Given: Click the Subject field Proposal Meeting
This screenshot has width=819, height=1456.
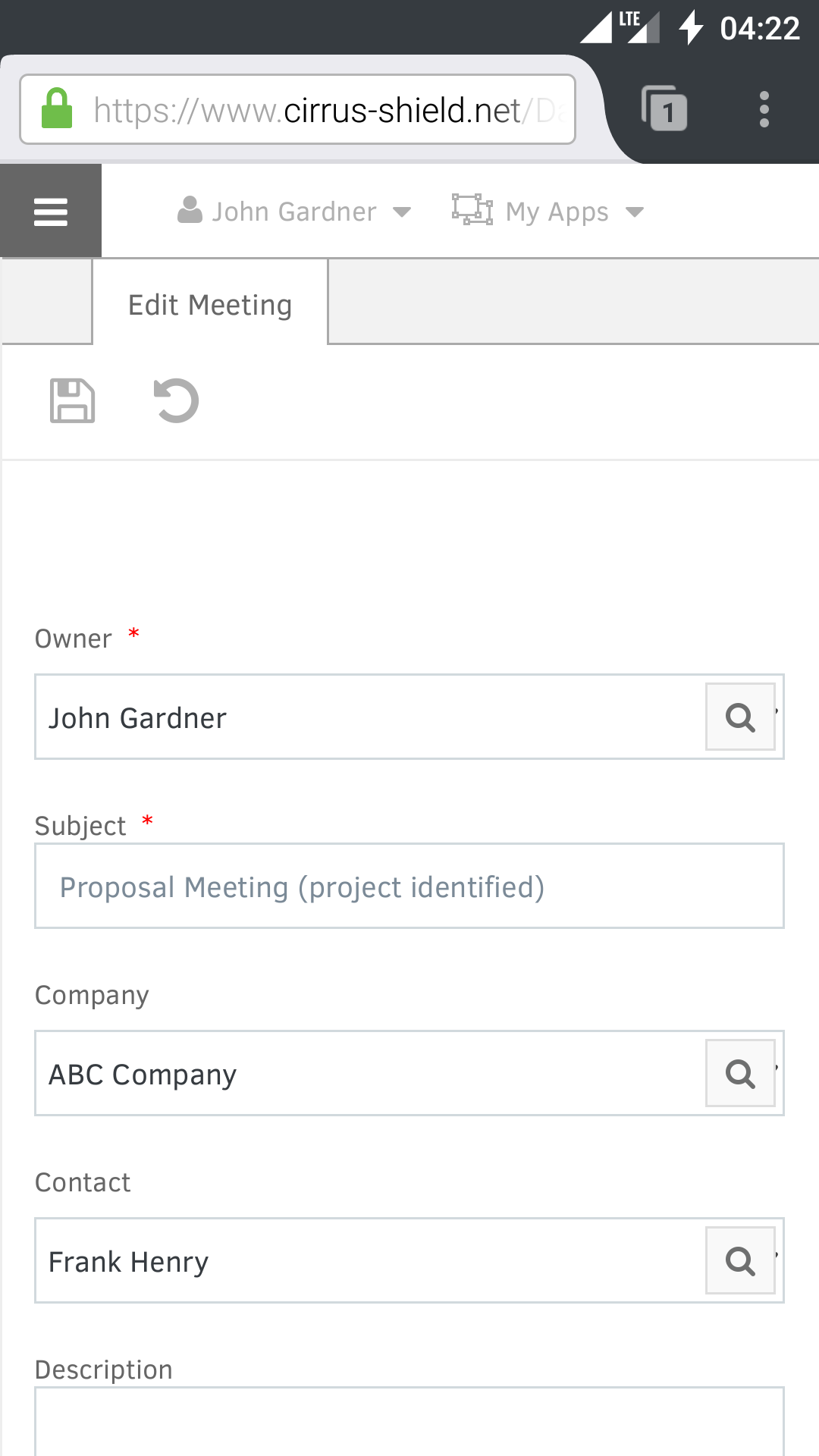Looking at the screenshot, I should (409, 886).
